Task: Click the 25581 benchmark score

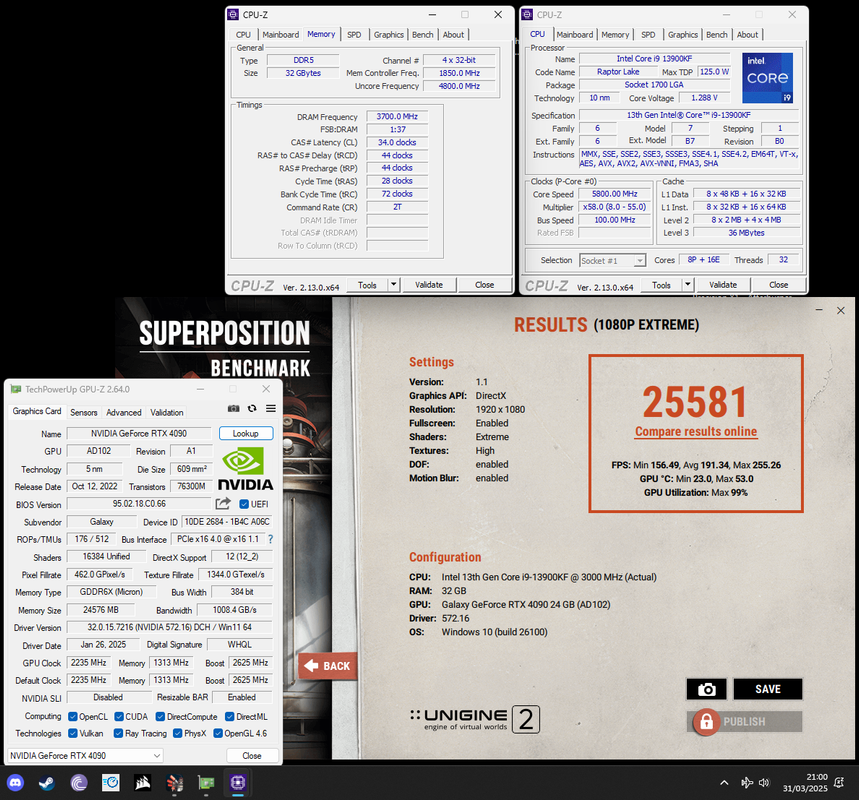Action: [695, 402]
